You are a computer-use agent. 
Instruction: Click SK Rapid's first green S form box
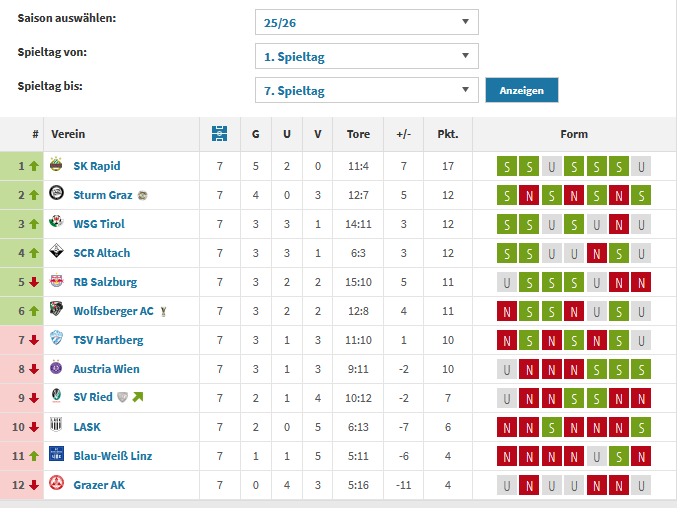507,166
